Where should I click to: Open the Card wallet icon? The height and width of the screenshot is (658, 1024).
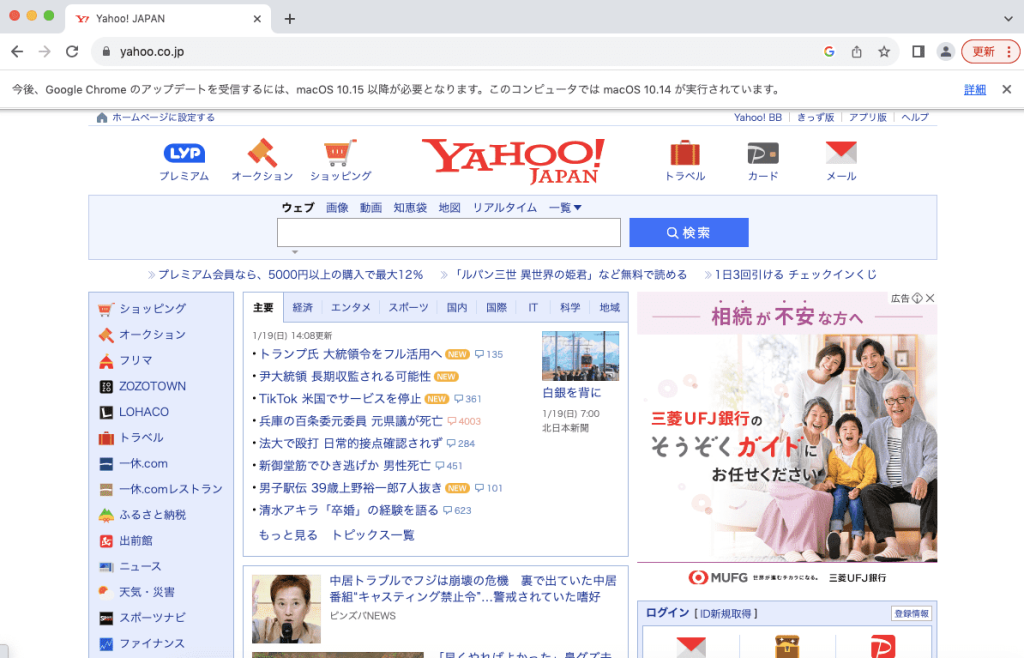point(763,153)
